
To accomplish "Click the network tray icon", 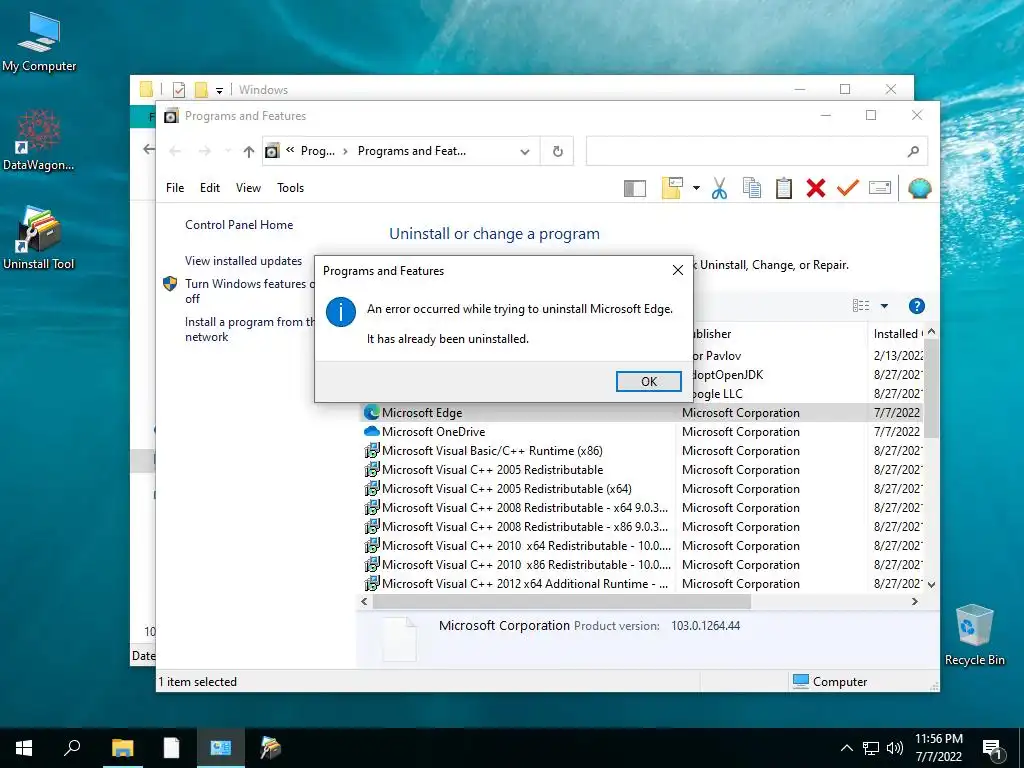I will pyautogui.click(x=871, y=748).
